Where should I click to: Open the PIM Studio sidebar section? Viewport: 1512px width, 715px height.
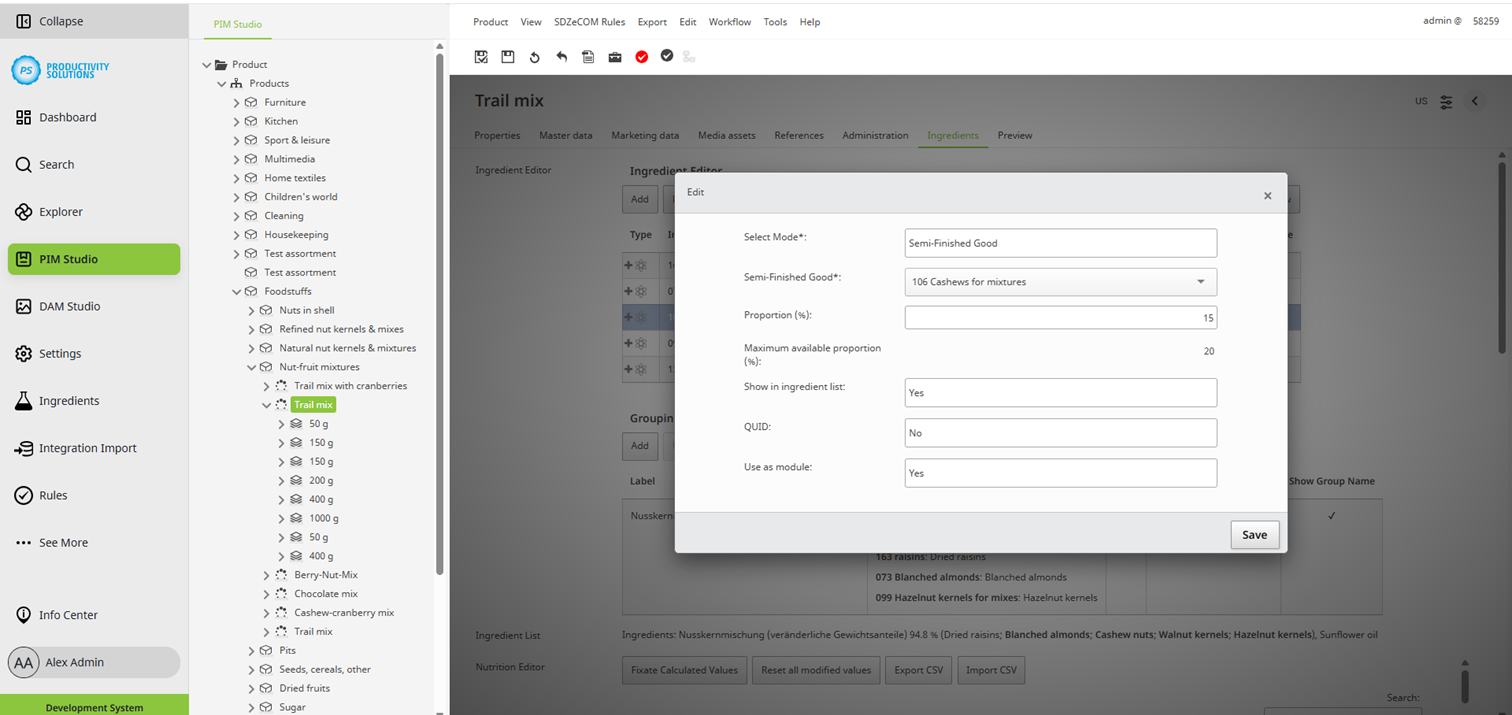(x=94, y=258)
